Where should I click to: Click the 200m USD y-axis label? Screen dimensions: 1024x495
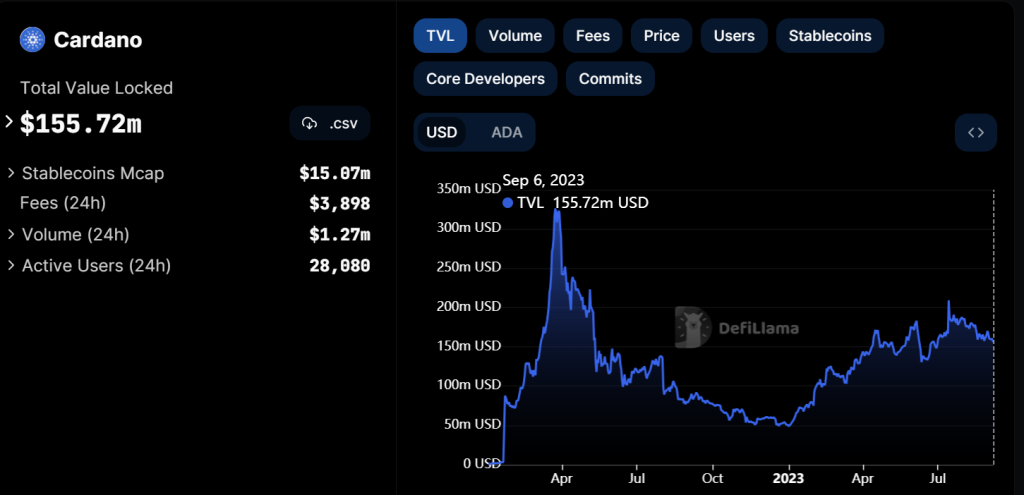pyautogui.click(x=469, y=306)
